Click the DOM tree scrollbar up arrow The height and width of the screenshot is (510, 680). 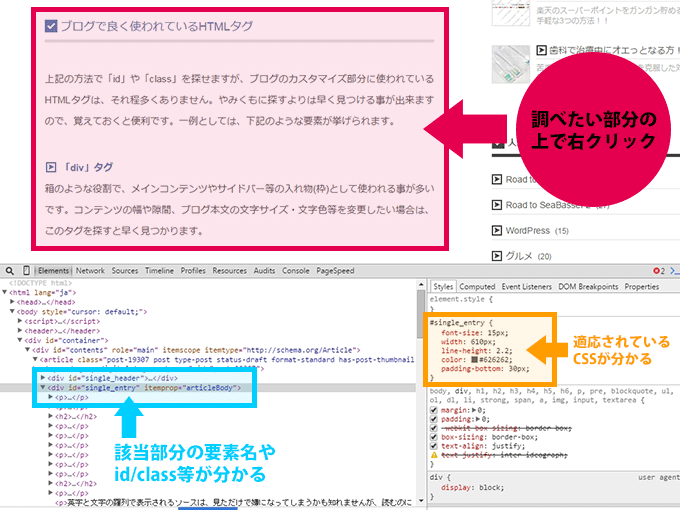click(x=421, y=285)
